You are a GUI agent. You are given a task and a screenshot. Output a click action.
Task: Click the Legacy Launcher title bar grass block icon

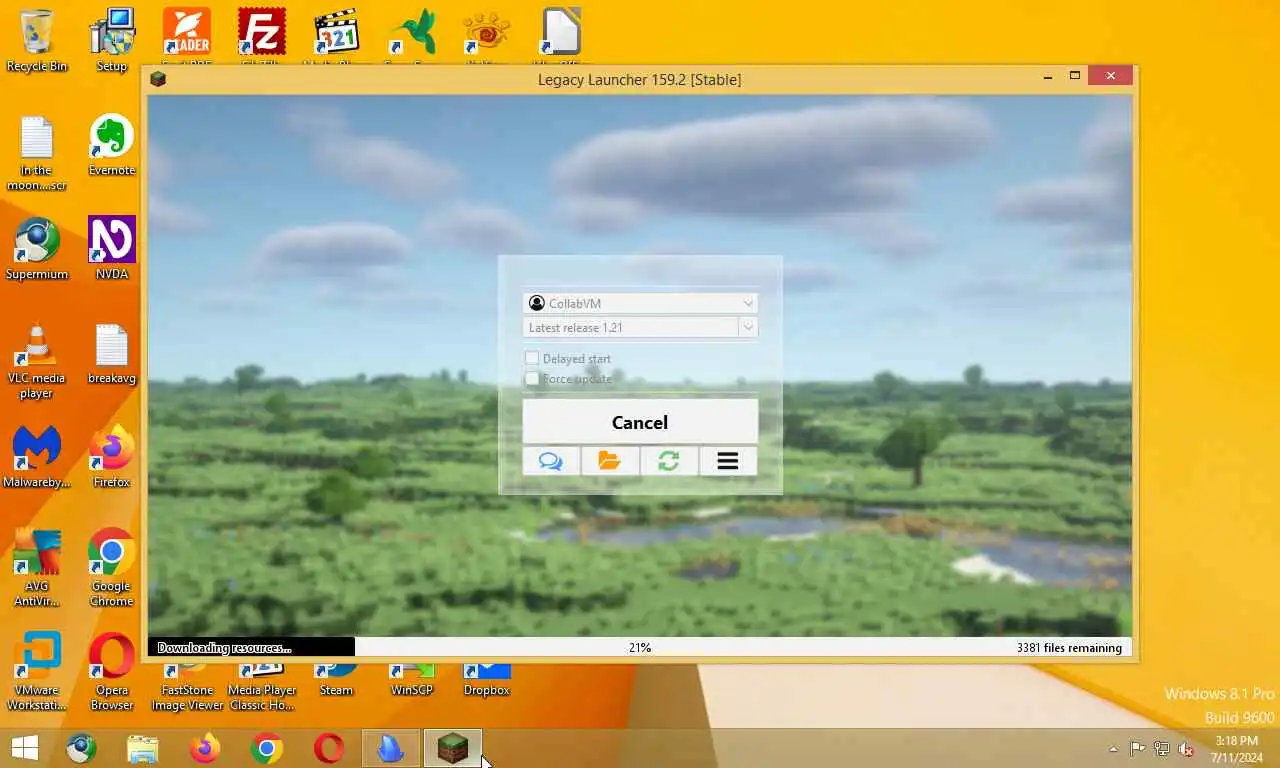pos(158,79)
